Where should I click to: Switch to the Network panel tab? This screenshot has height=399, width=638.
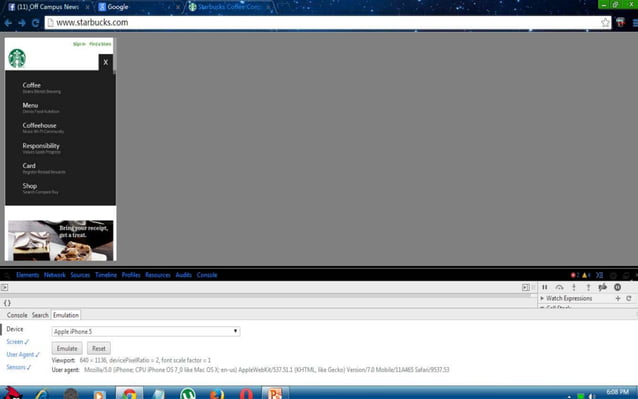click(55, 275)
